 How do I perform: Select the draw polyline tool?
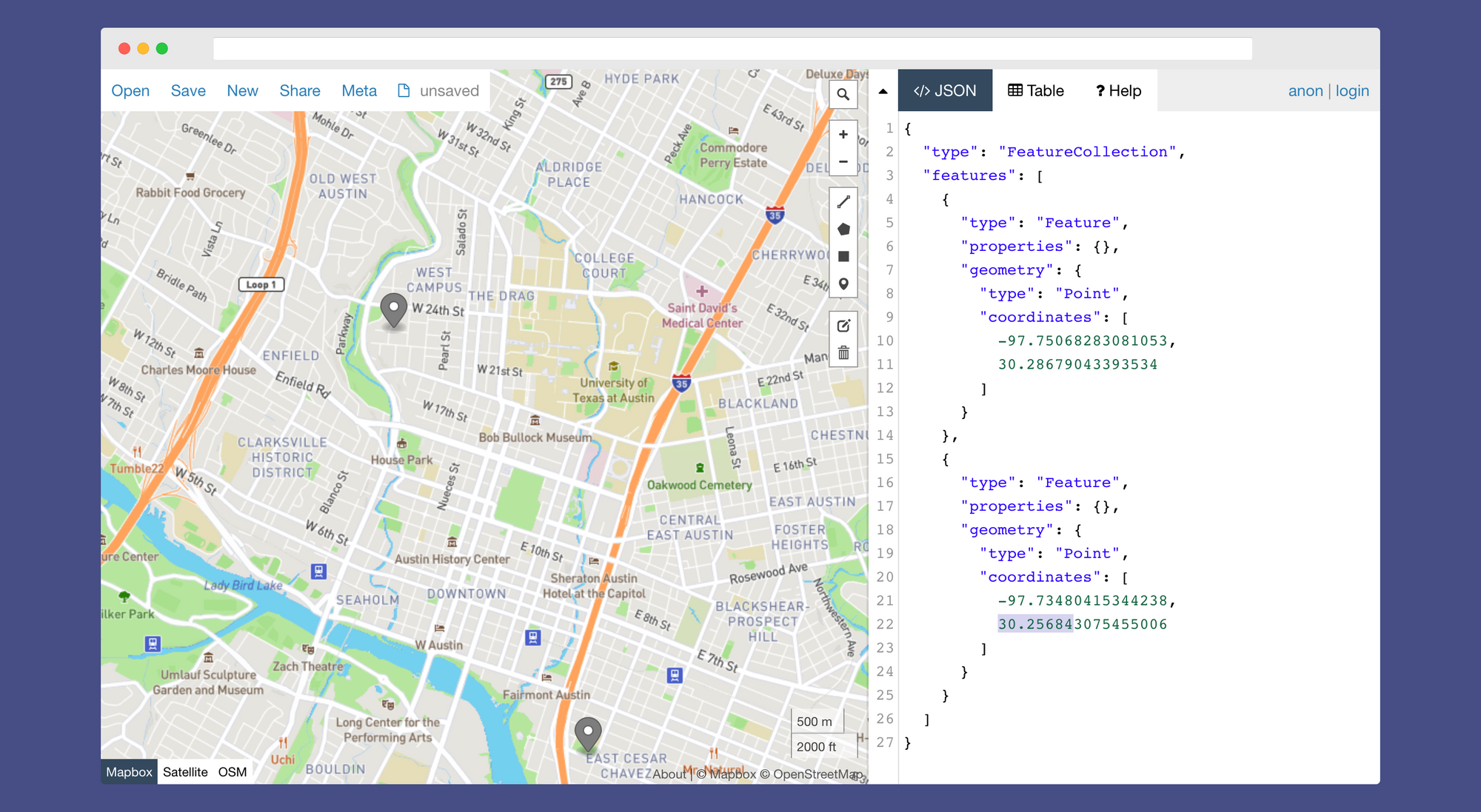843,201
